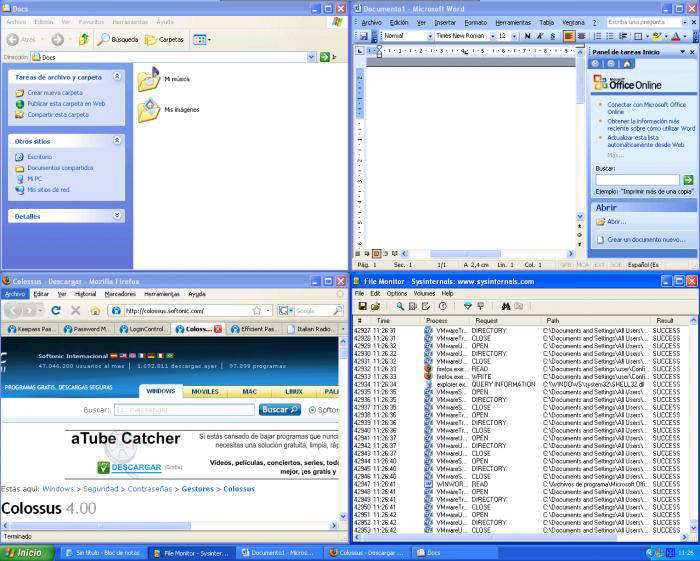Click the Inicio Start button
Image resolution: width=700 pixels, height=561 pixels.
pyautogui.click(x=27, y=553)
